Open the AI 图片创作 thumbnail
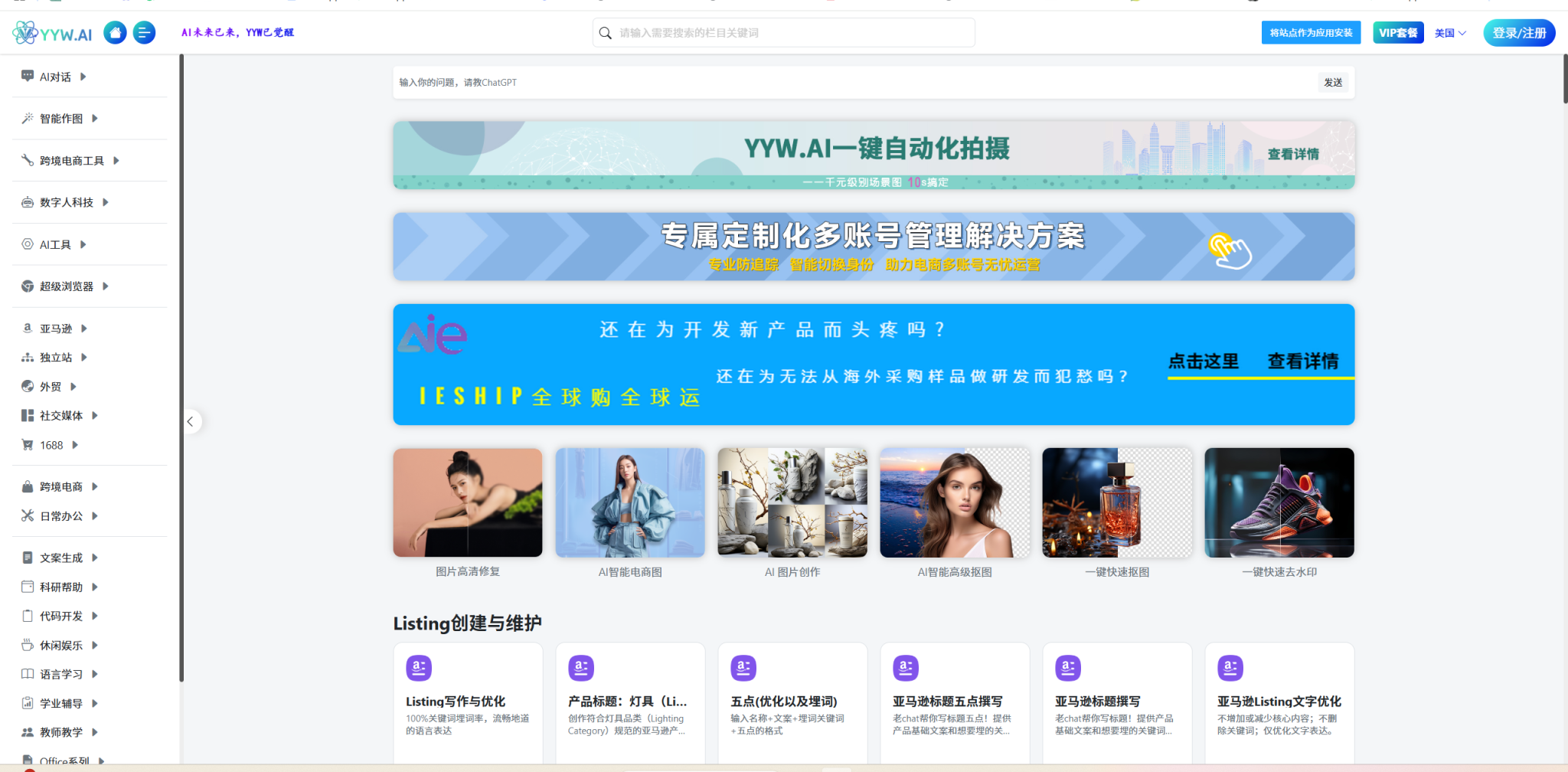The width and height of the screenshot is (1568, 772). (792, 502)
